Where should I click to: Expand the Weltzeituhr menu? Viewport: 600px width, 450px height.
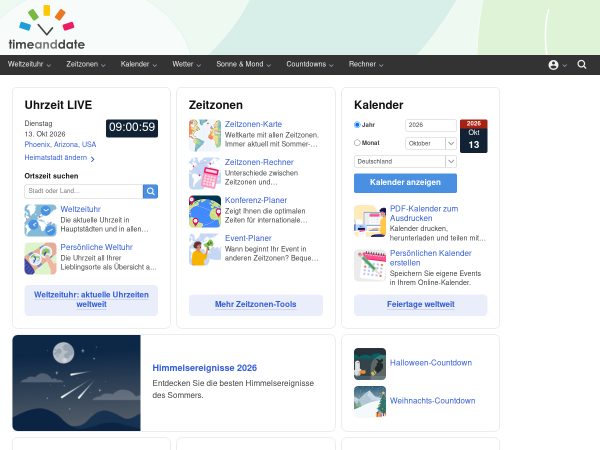click(x=29, y=64)
